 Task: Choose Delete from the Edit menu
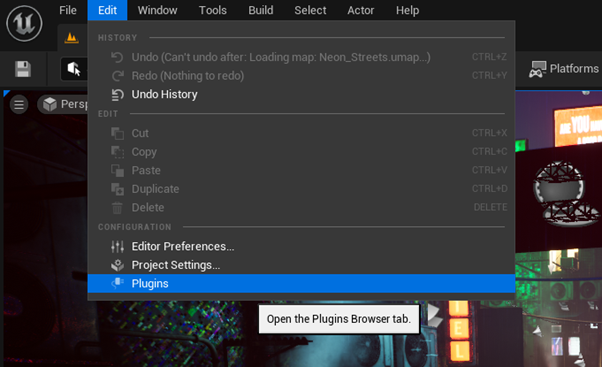[x=301, y=207]
